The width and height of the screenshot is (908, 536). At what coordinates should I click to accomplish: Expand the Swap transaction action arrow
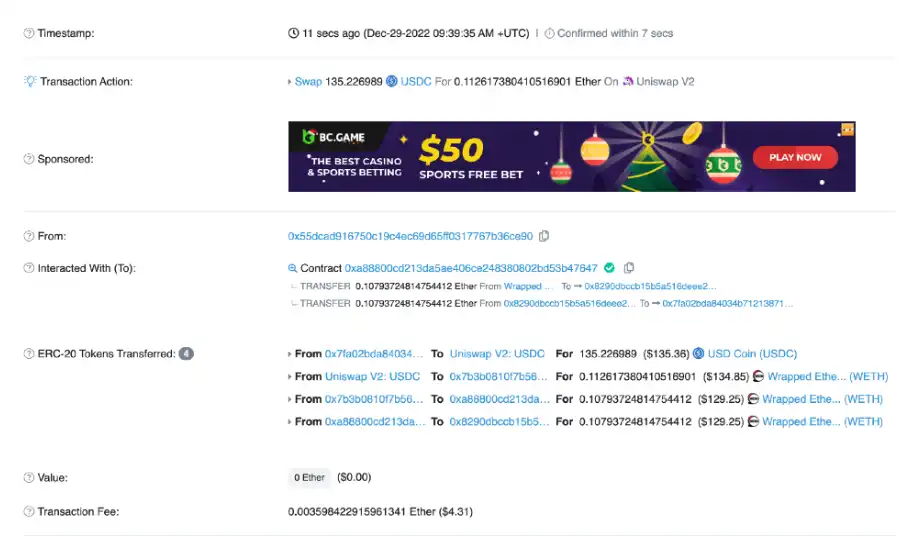(x=290, y=82)
